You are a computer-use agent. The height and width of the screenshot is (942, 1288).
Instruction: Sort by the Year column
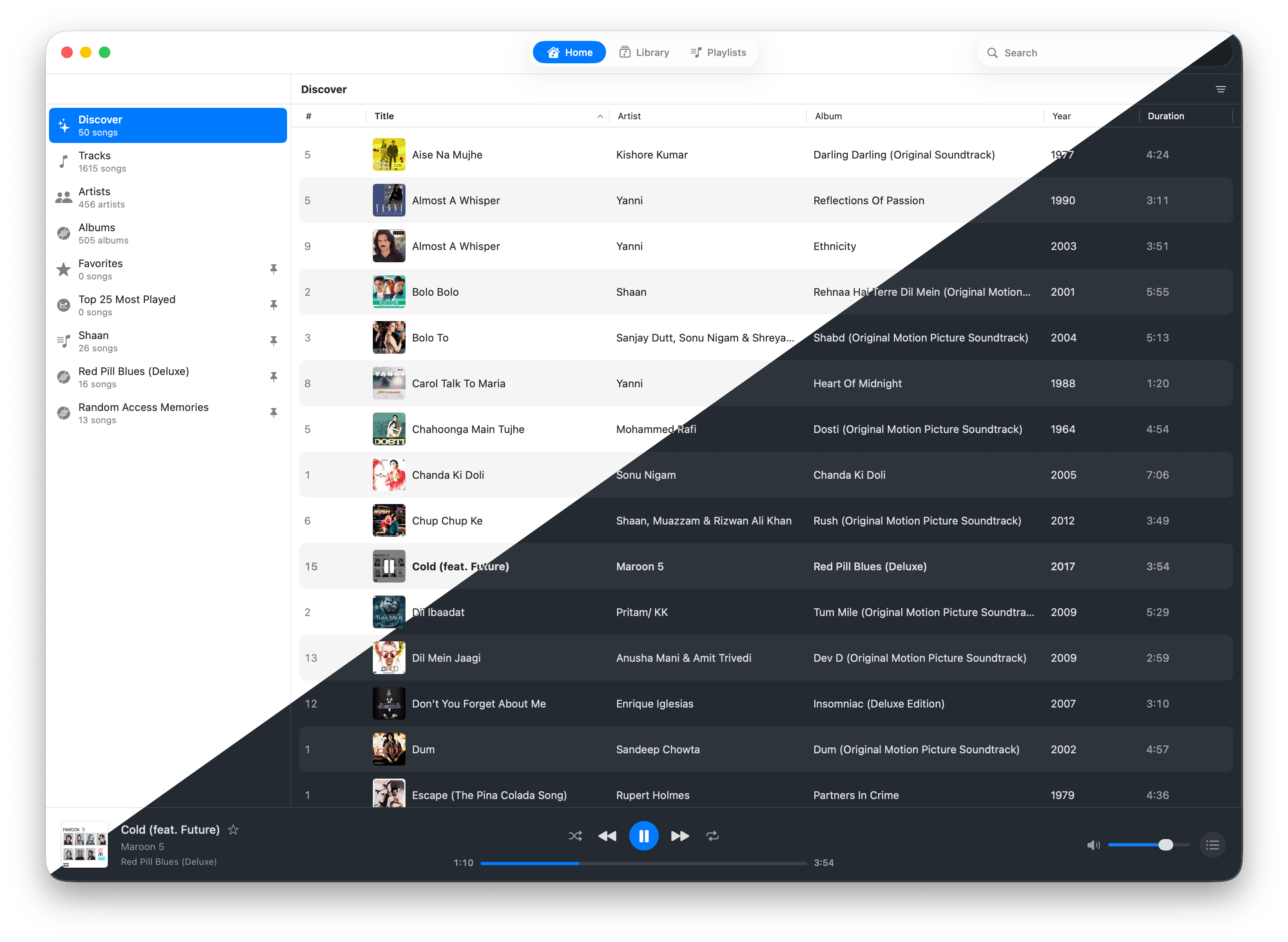click(1092, 116)
